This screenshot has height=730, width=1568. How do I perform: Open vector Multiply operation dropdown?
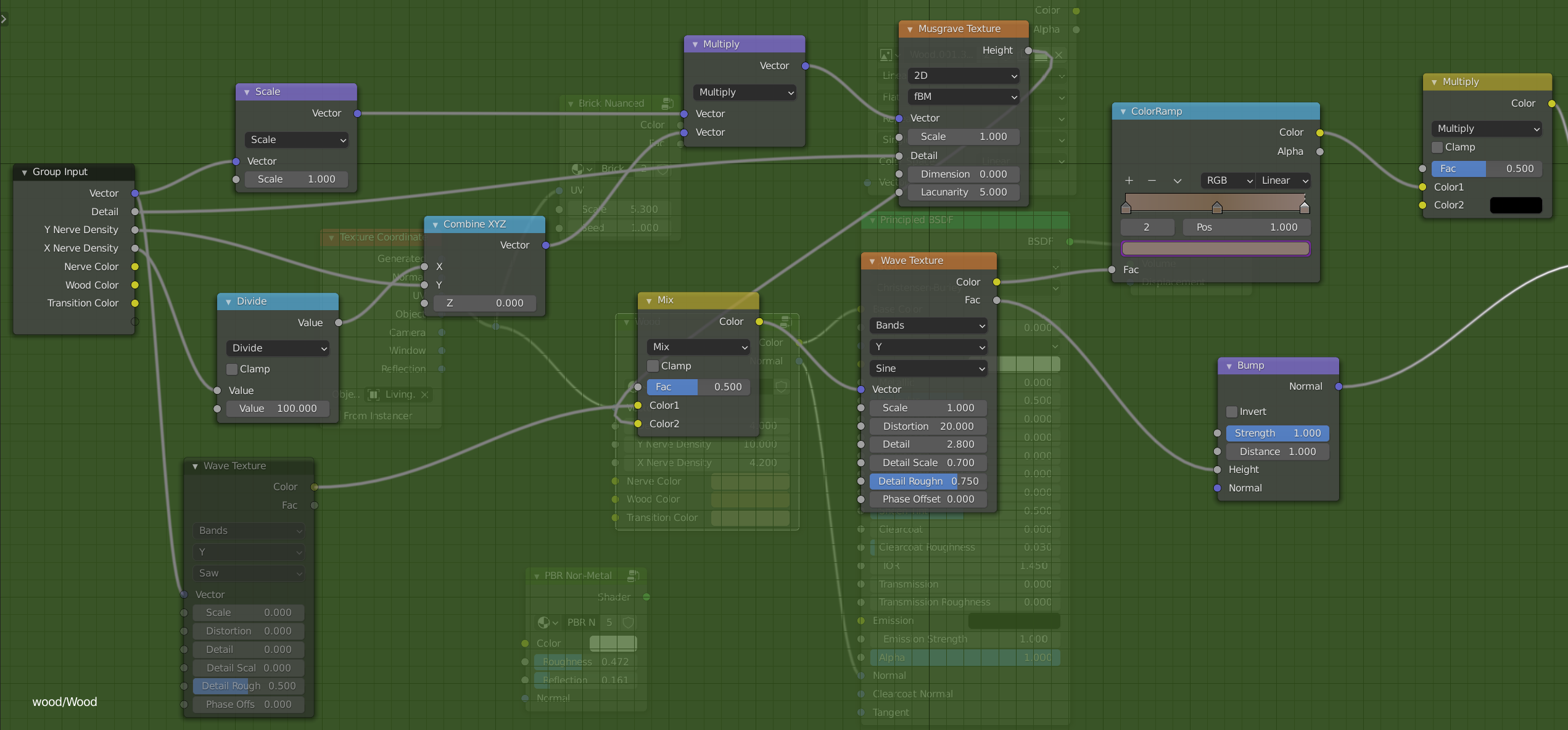[745, 92]
